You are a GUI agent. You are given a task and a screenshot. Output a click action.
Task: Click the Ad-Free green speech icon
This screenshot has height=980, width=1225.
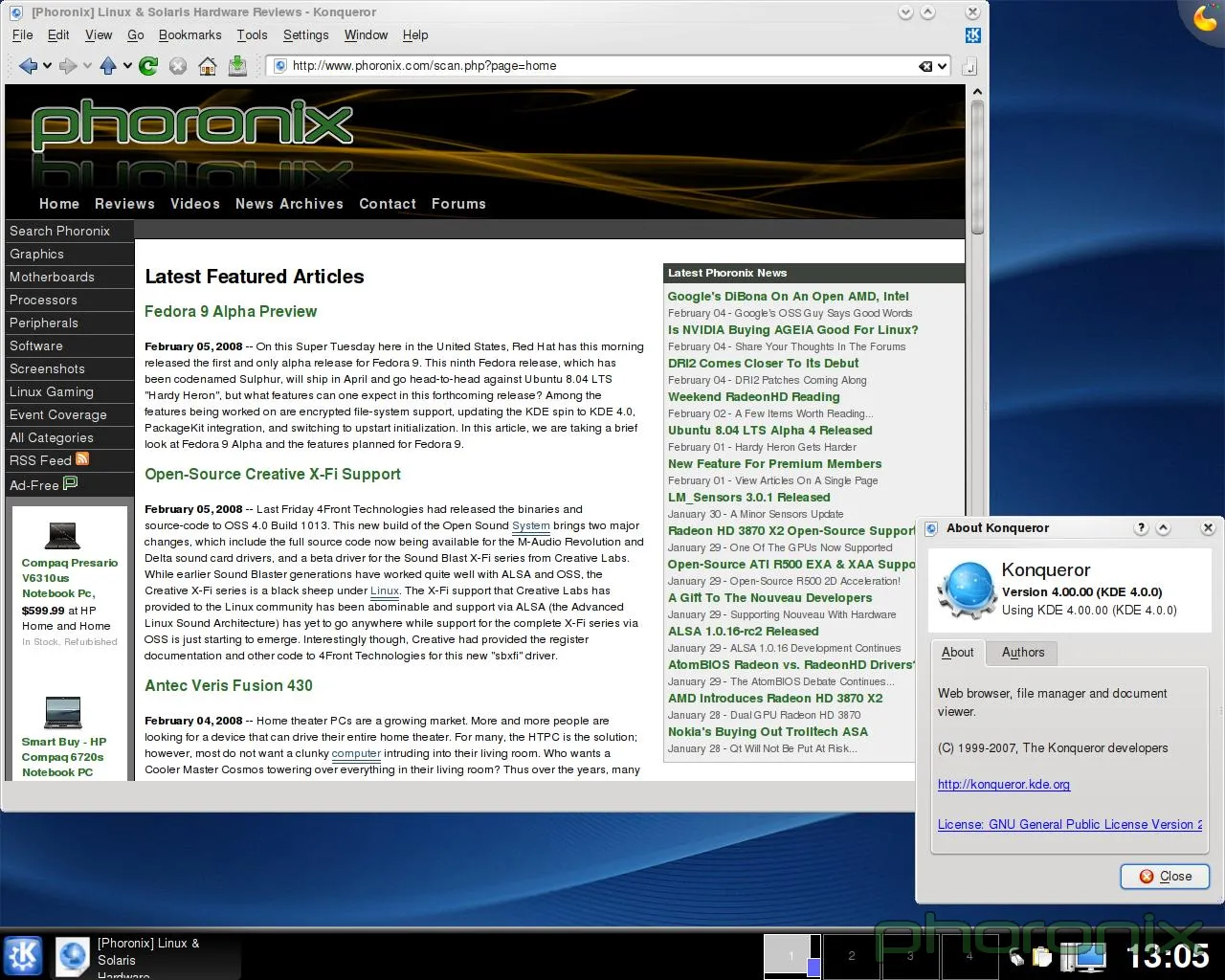70,483
